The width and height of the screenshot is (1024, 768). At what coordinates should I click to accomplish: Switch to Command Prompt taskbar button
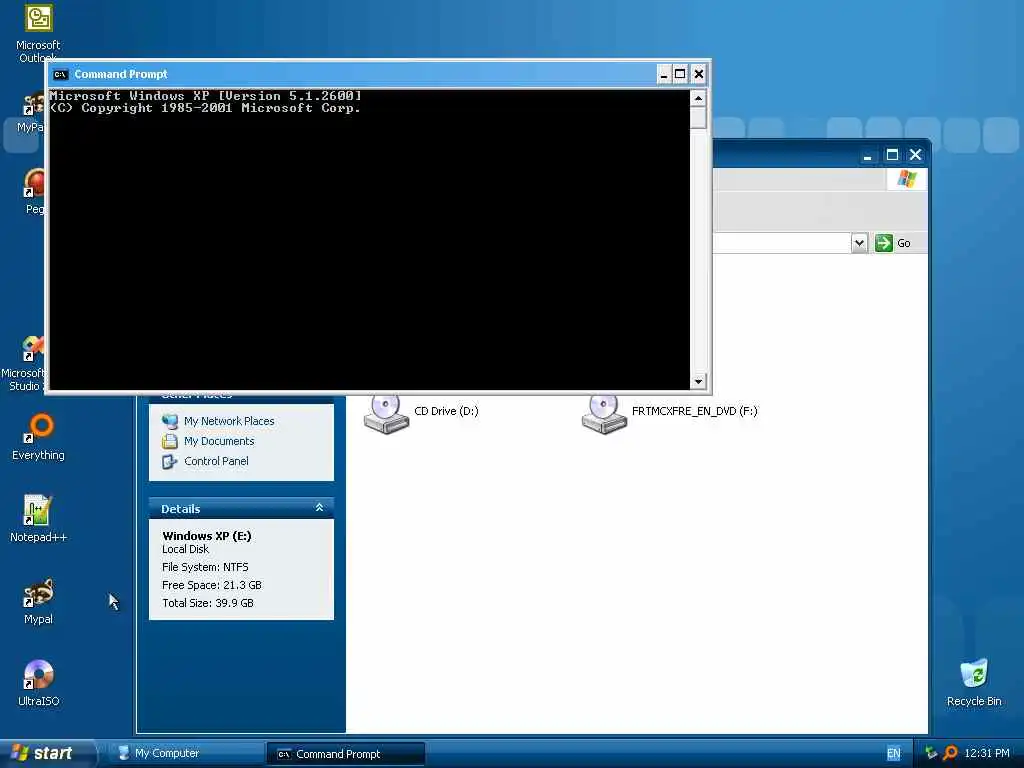tap(345, 754)
